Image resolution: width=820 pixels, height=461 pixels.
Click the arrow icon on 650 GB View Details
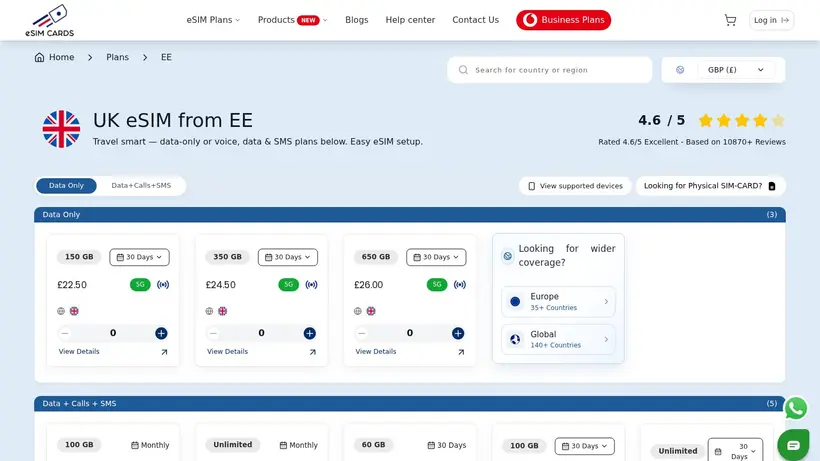(461, 352)
